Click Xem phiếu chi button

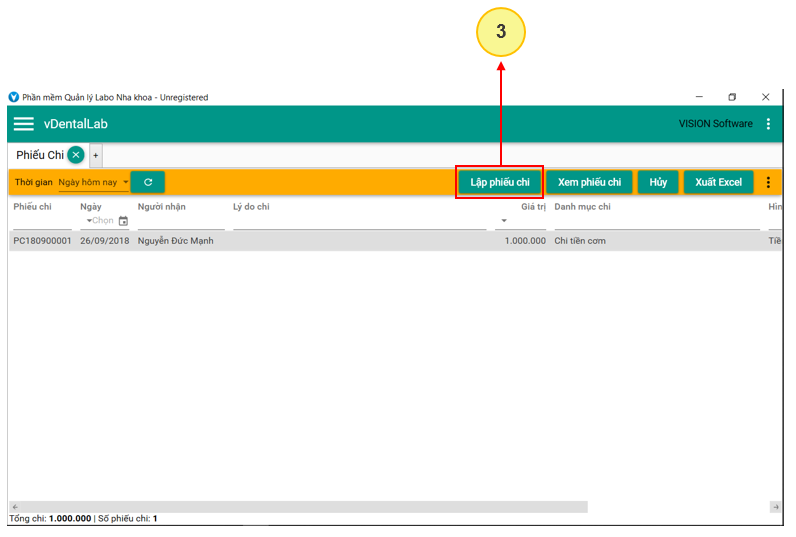[589, 182]
